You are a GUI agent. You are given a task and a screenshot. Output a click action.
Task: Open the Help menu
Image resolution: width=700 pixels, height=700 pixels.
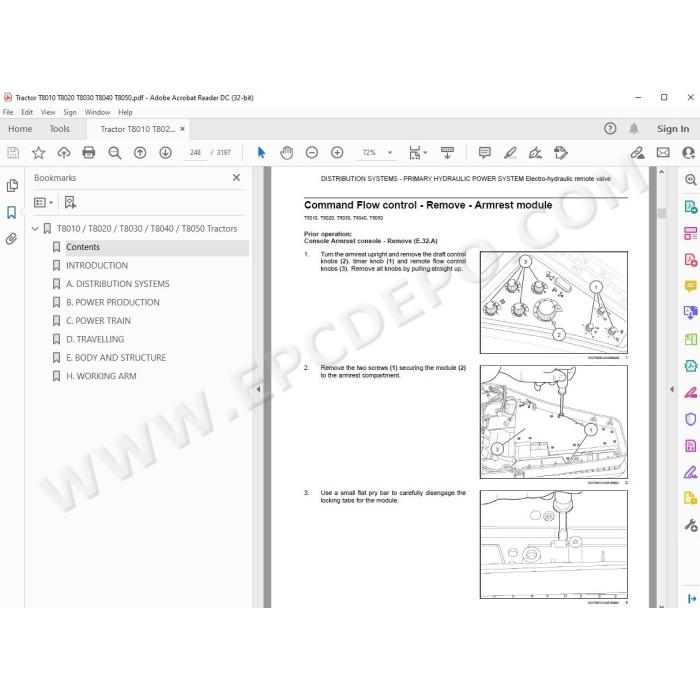125,112
